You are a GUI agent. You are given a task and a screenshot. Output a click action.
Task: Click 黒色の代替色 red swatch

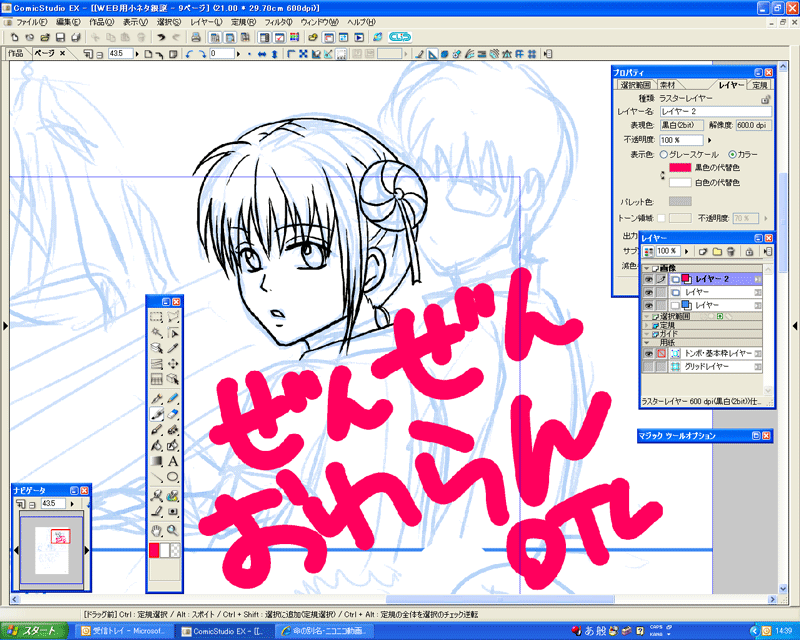click(x=680, y=167)
